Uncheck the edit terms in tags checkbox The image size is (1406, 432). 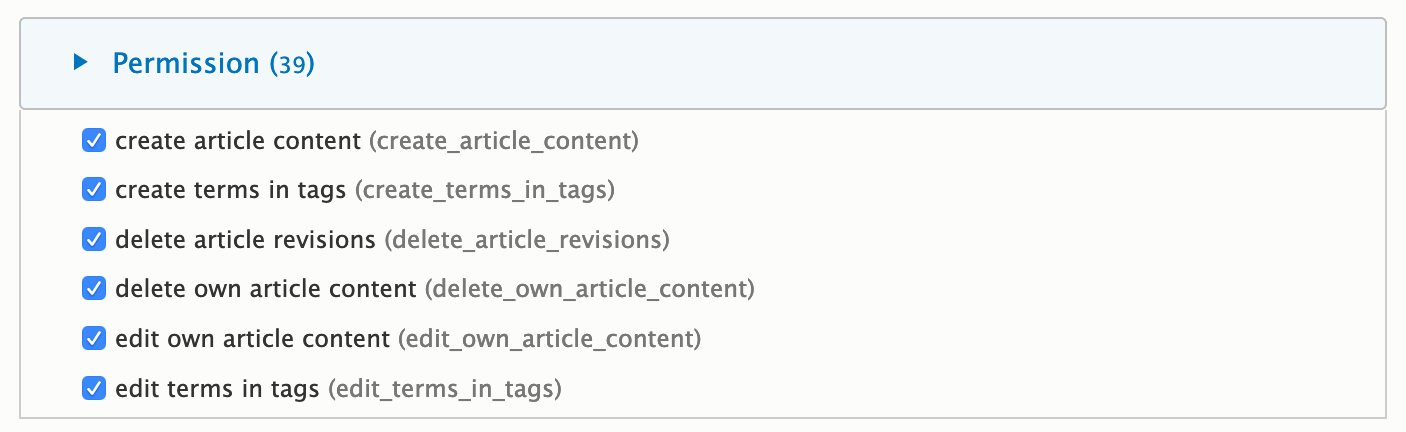pyautogui.click(x=94, y=388)
